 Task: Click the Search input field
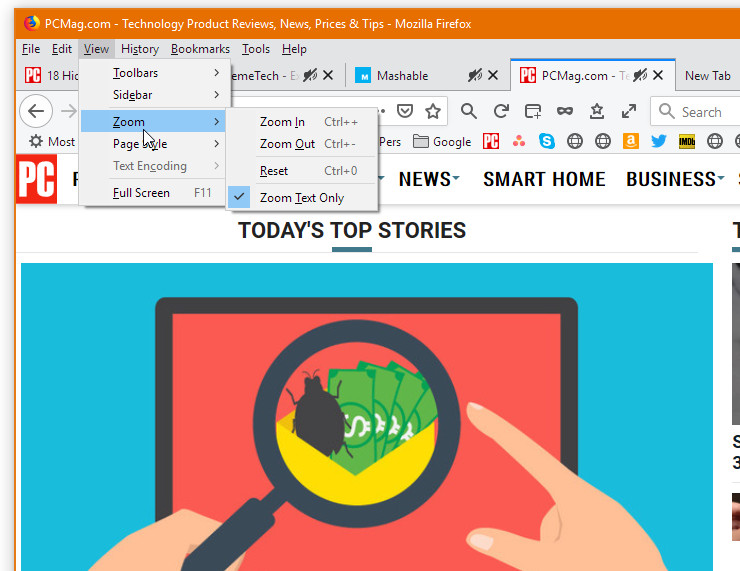[x=696, y=112]
